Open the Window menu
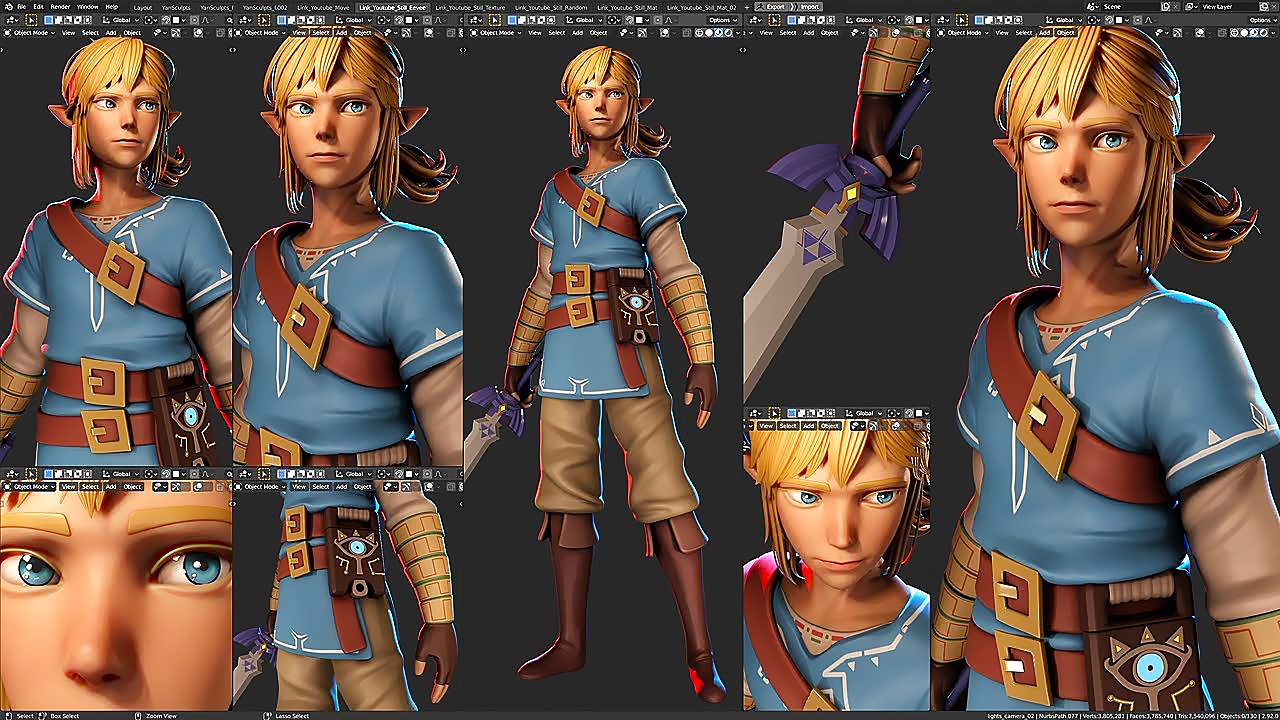 88,6
